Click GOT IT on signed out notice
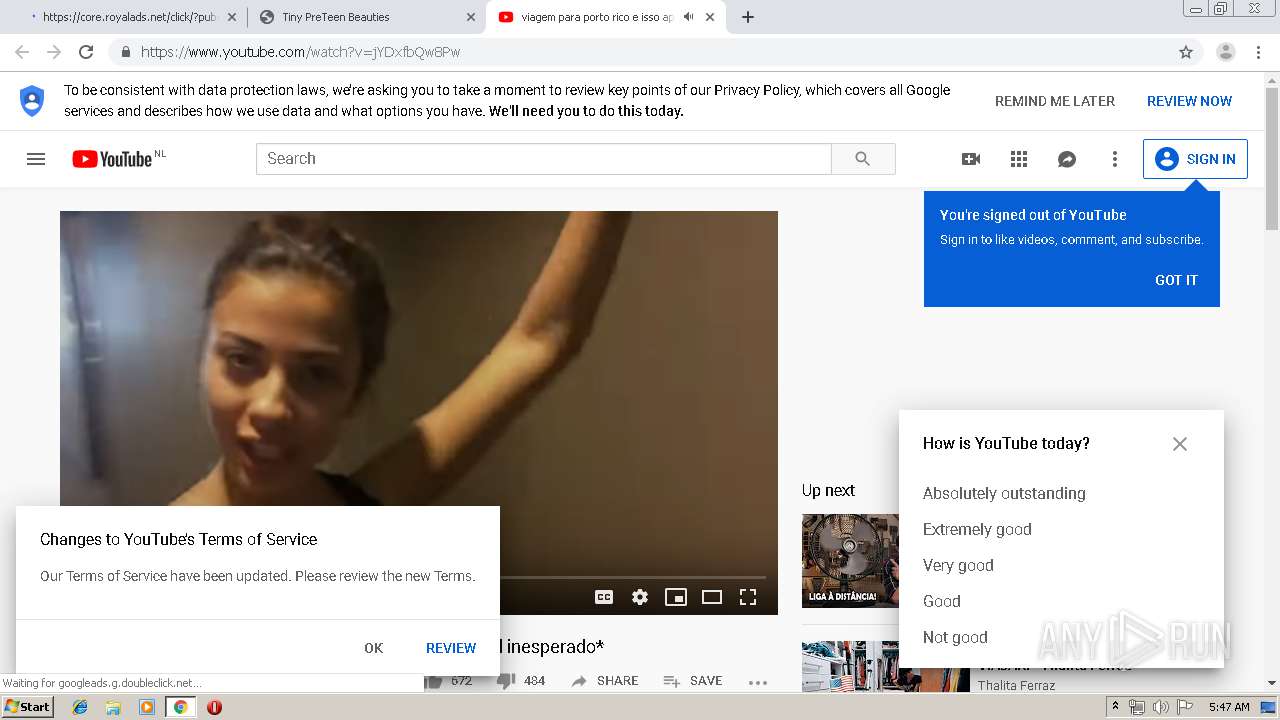Viewport: 1280px width, 720px height. [x=1176, y=280]
